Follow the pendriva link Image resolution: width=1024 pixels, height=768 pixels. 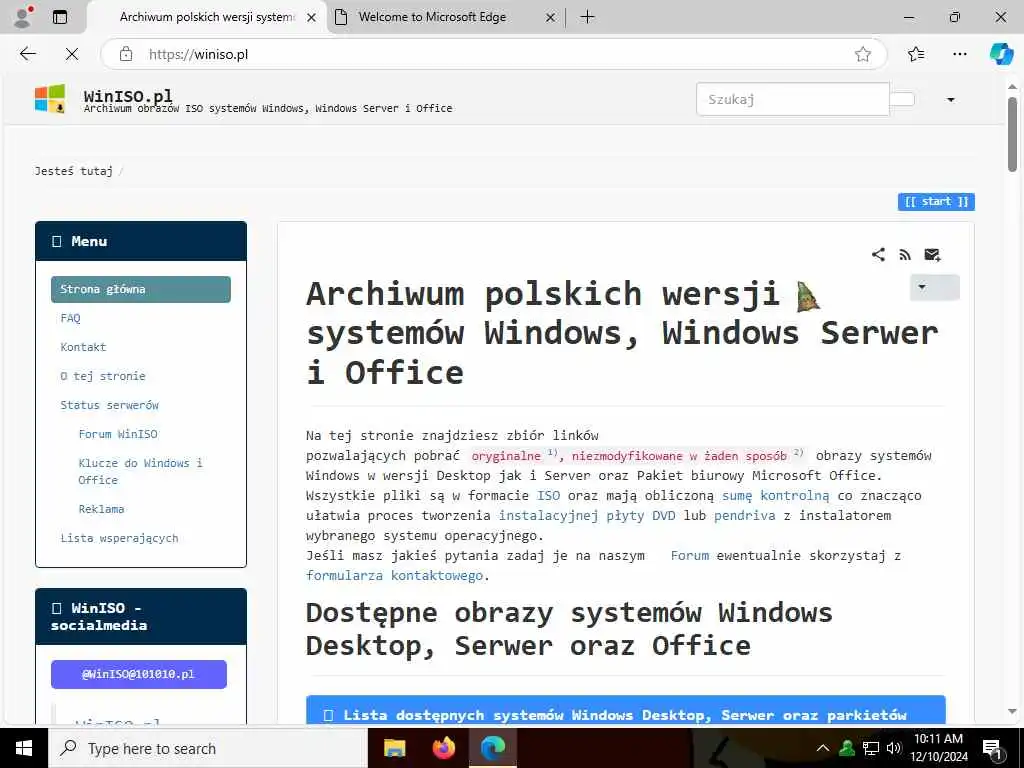[x=744, y=516]
